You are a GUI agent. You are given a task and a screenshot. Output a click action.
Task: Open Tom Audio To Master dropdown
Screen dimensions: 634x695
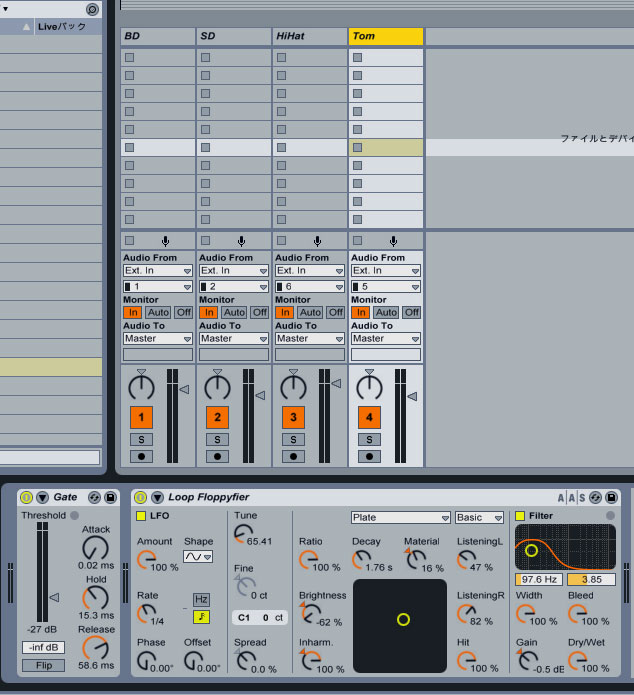[x=386, y=339]
